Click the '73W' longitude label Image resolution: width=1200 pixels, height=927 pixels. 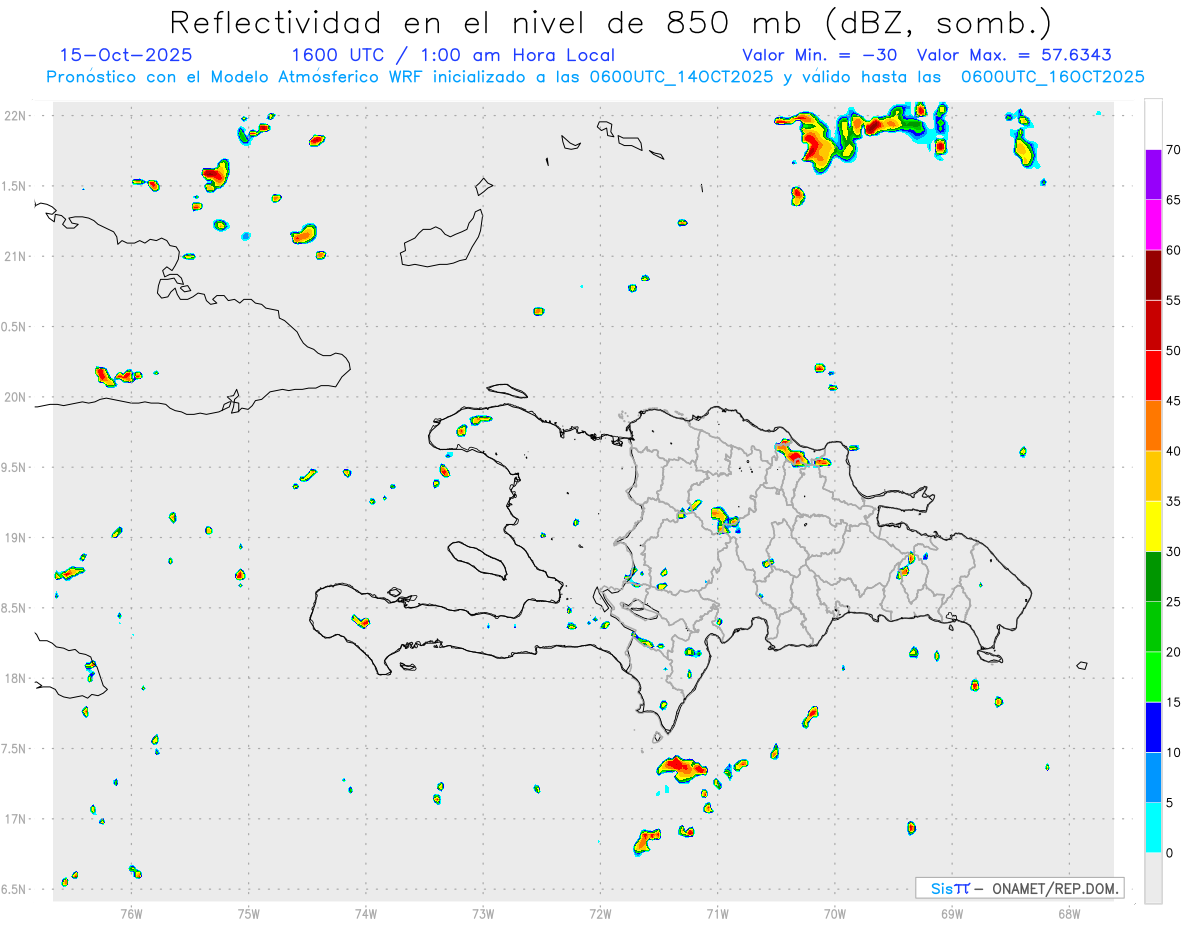pos(483,913)
